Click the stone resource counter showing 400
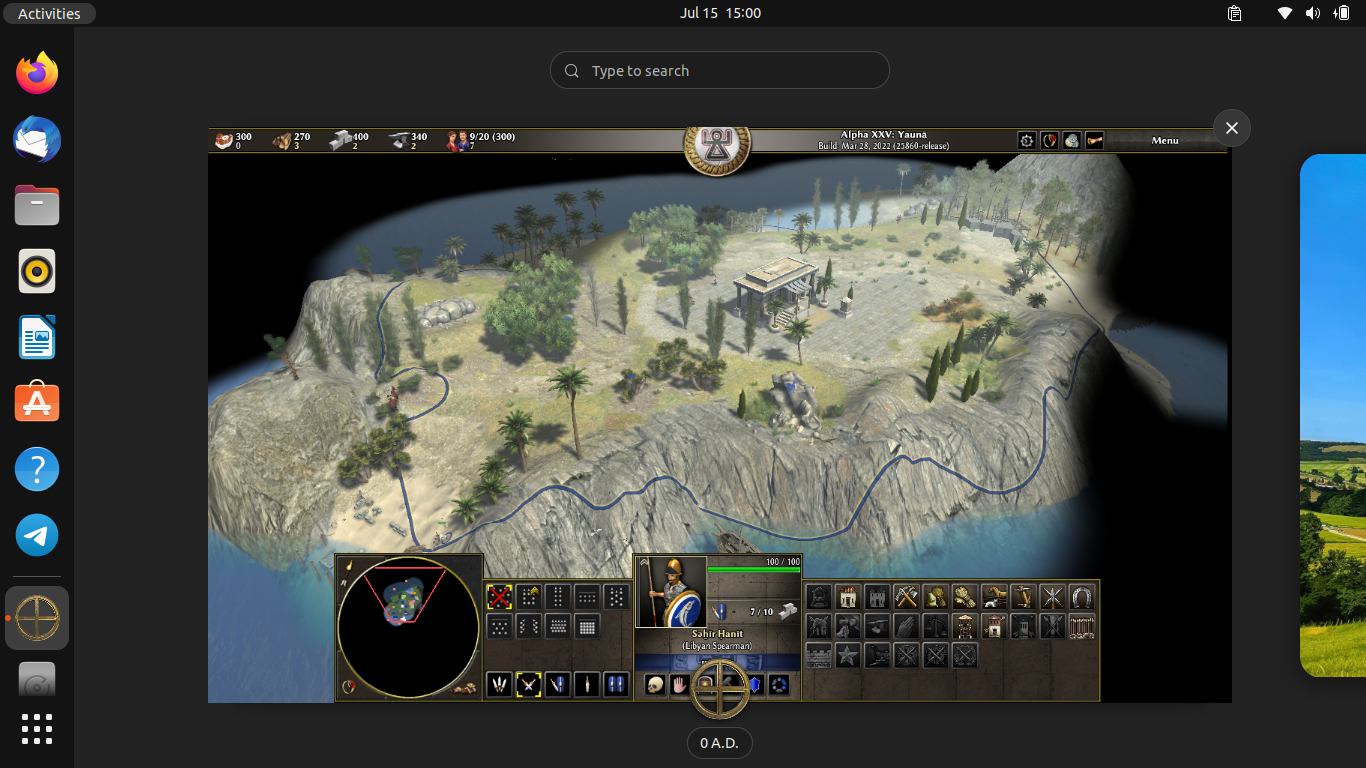 tap(350, 140)
